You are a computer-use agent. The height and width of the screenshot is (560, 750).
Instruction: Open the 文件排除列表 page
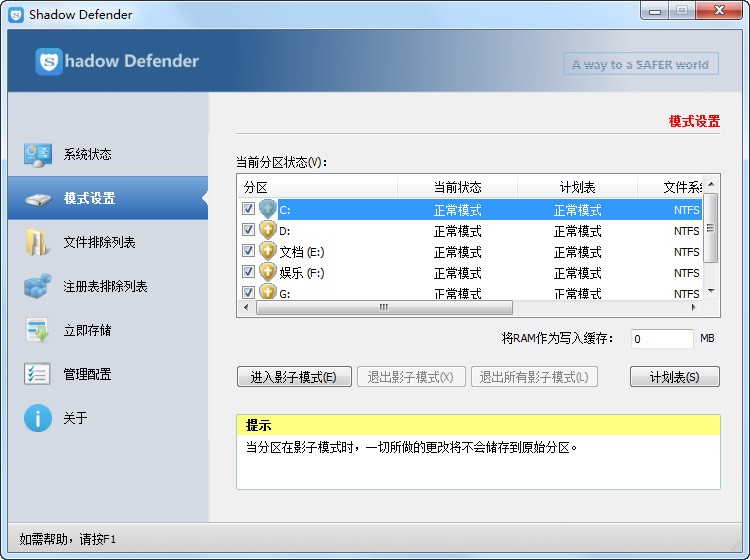pos(108,242)
